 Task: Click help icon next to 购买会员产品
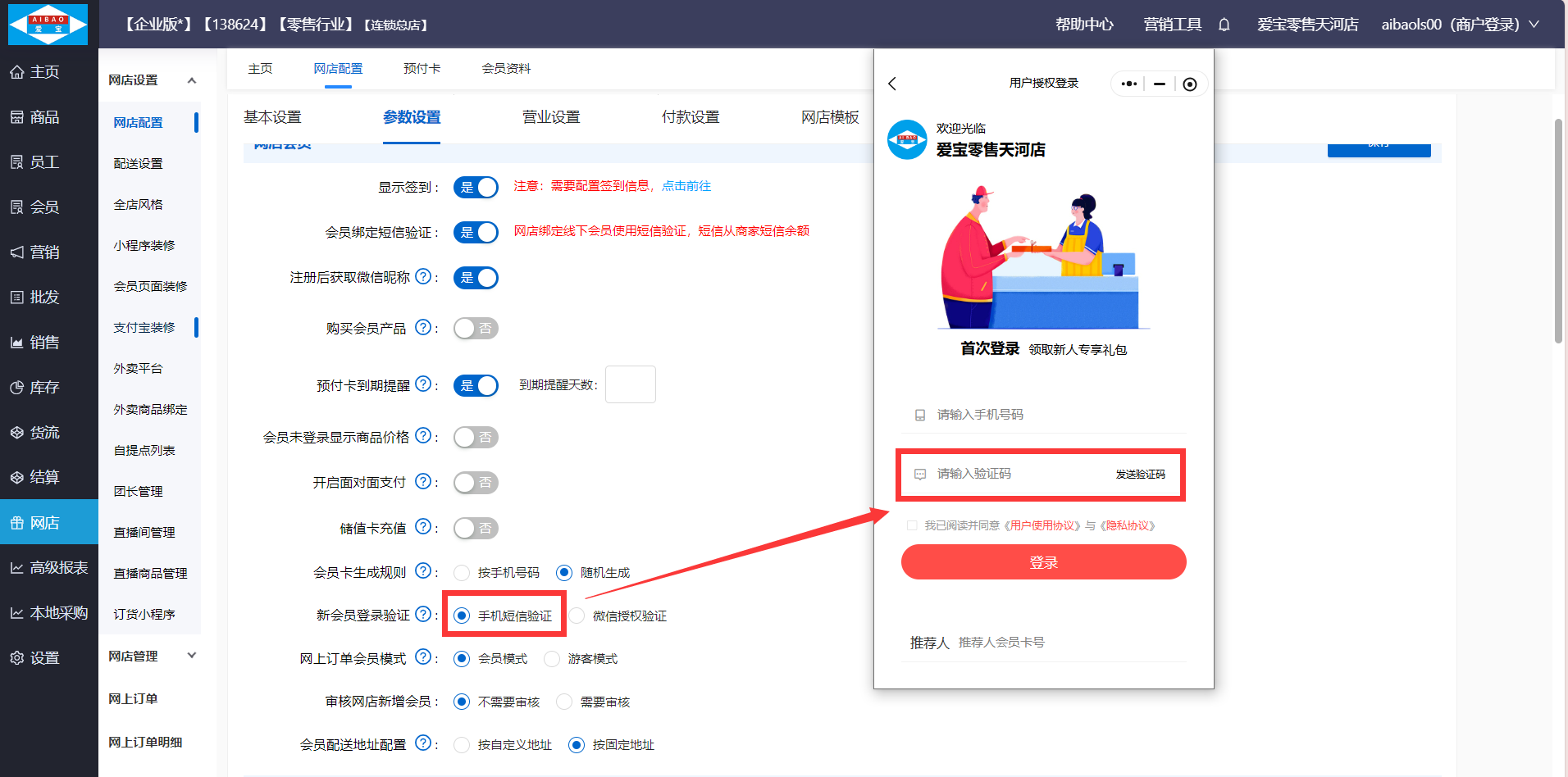[x=423, y=327]
